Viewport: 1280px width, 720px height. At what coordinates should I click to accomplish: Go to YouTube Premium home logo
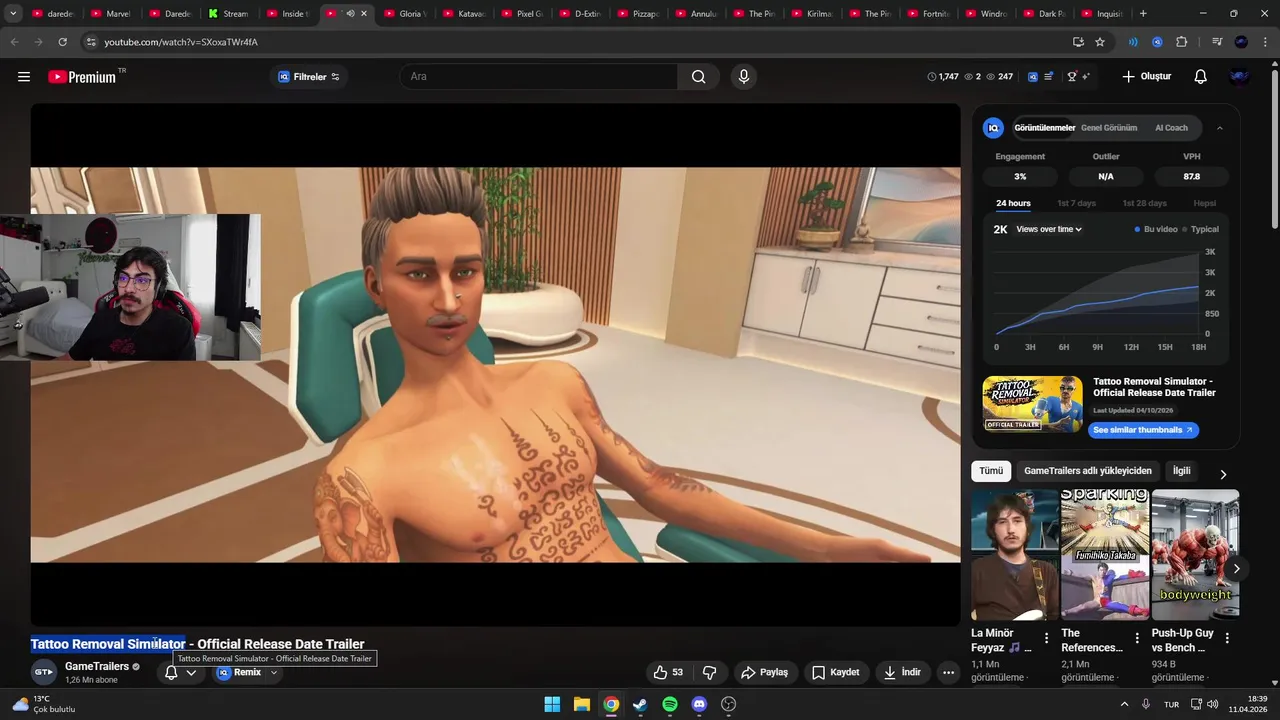[x=82, y=77]
